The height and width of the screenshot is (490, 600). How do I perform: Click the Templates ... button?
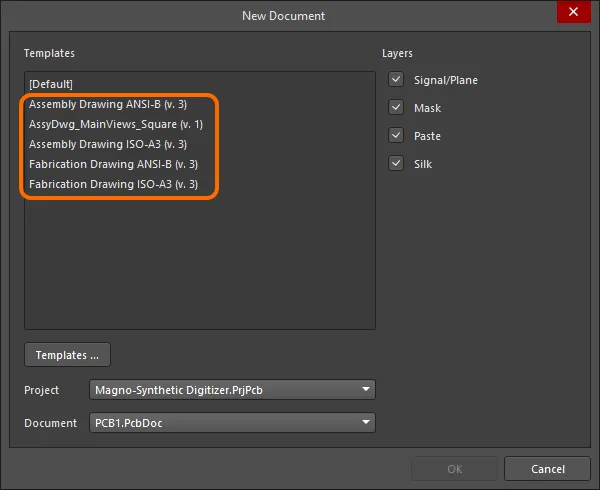pyautogui.click(x=67, y=355)
